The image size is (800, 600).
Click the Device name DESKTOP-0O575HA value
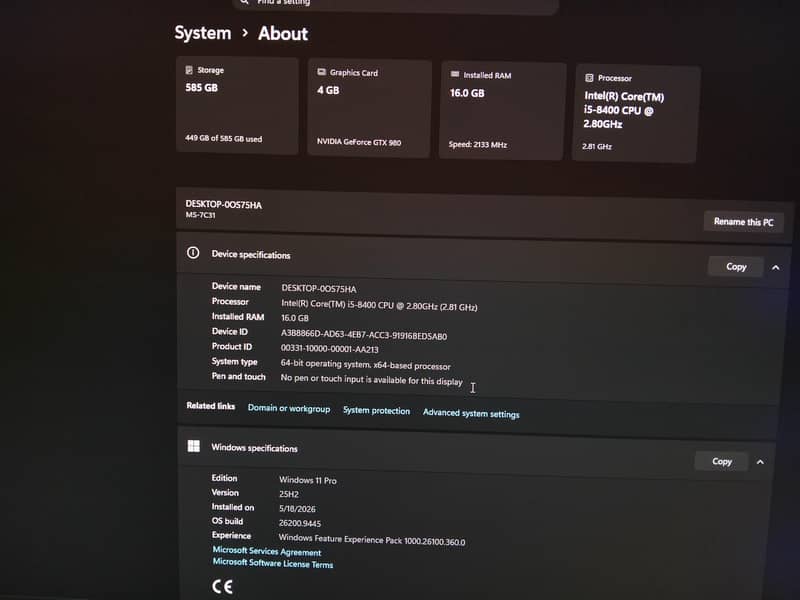point(318,288)
